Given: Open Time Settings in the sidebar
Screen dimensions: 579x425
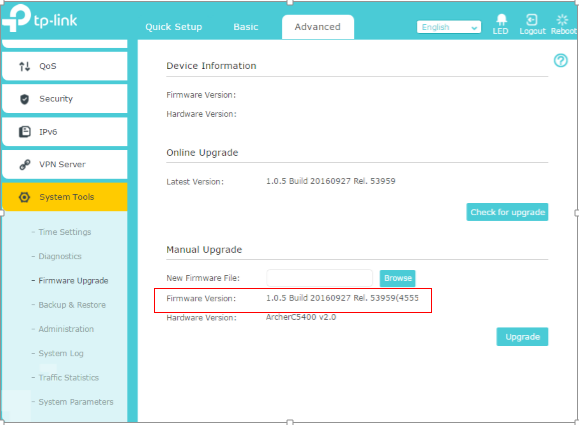Looking at the screenshot, I should pos(65,232).
